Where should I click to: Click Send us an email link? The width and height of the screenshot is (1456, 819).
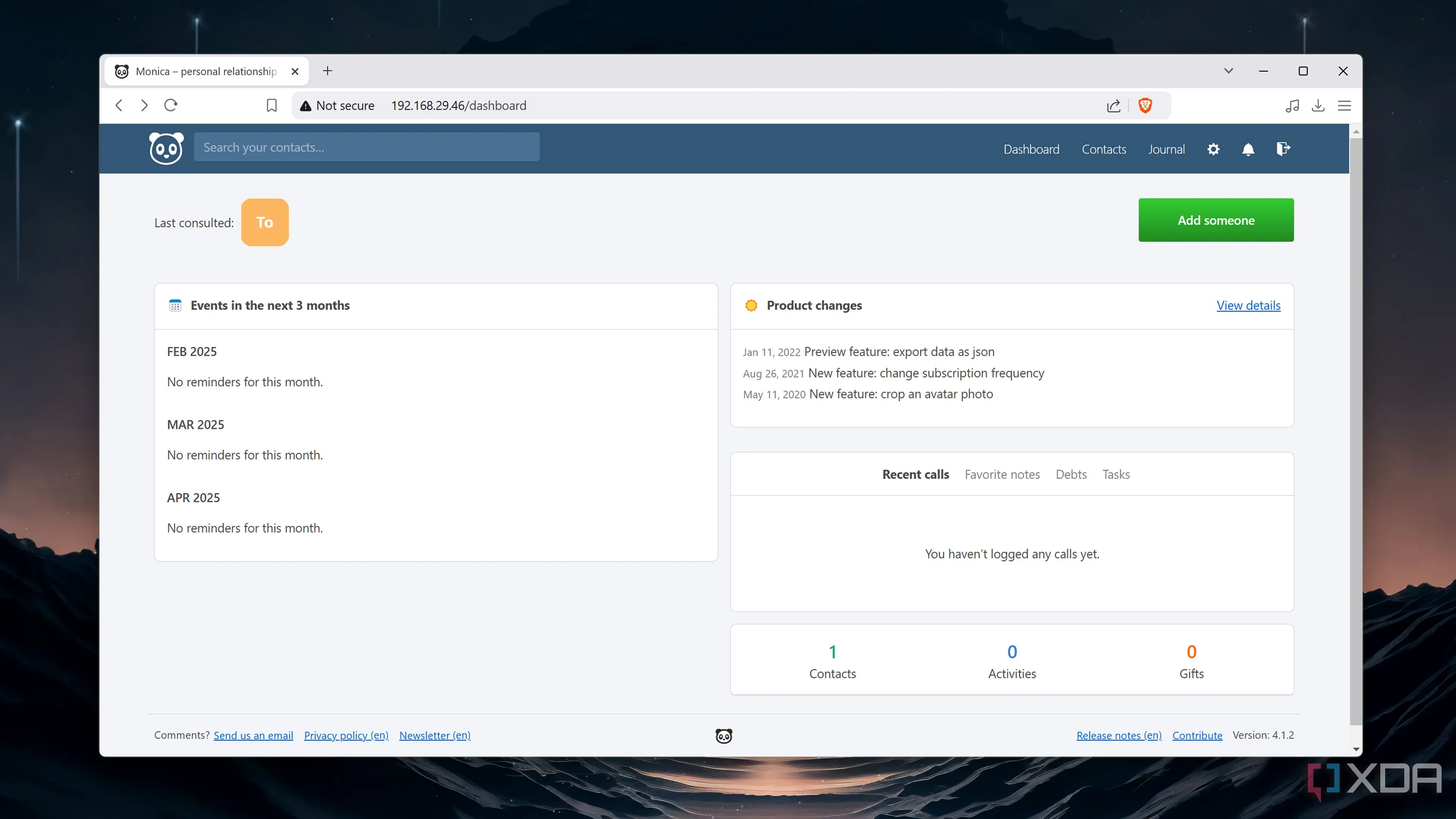tap(253, 735)
